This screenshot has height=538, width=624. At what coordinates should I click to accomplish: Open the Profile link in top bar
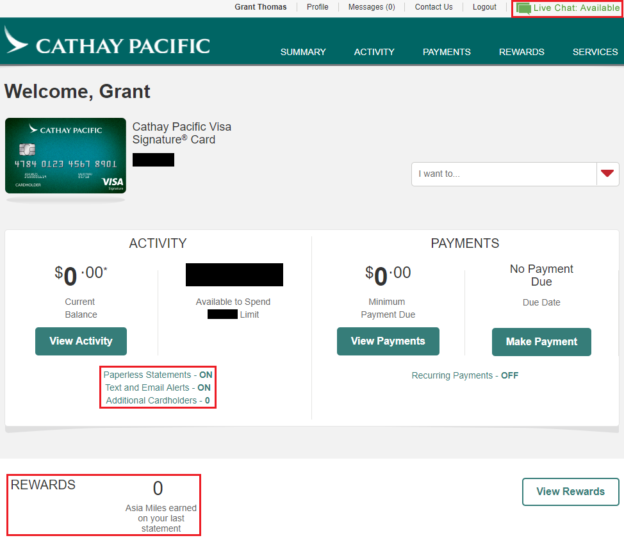point(317,7)
